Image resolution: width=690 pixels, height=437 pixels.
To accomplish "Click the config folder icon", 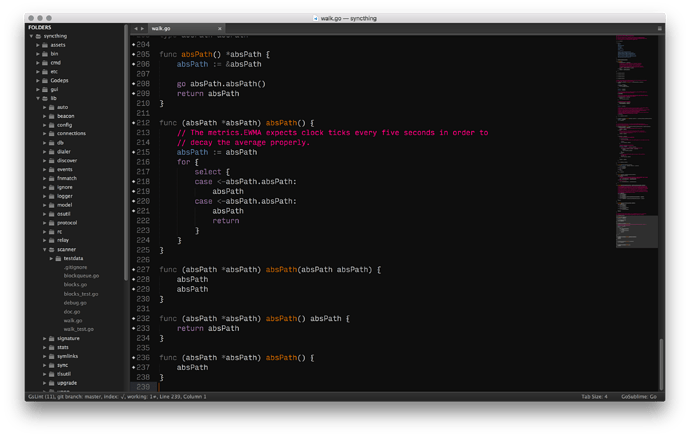I will [51, 125].
